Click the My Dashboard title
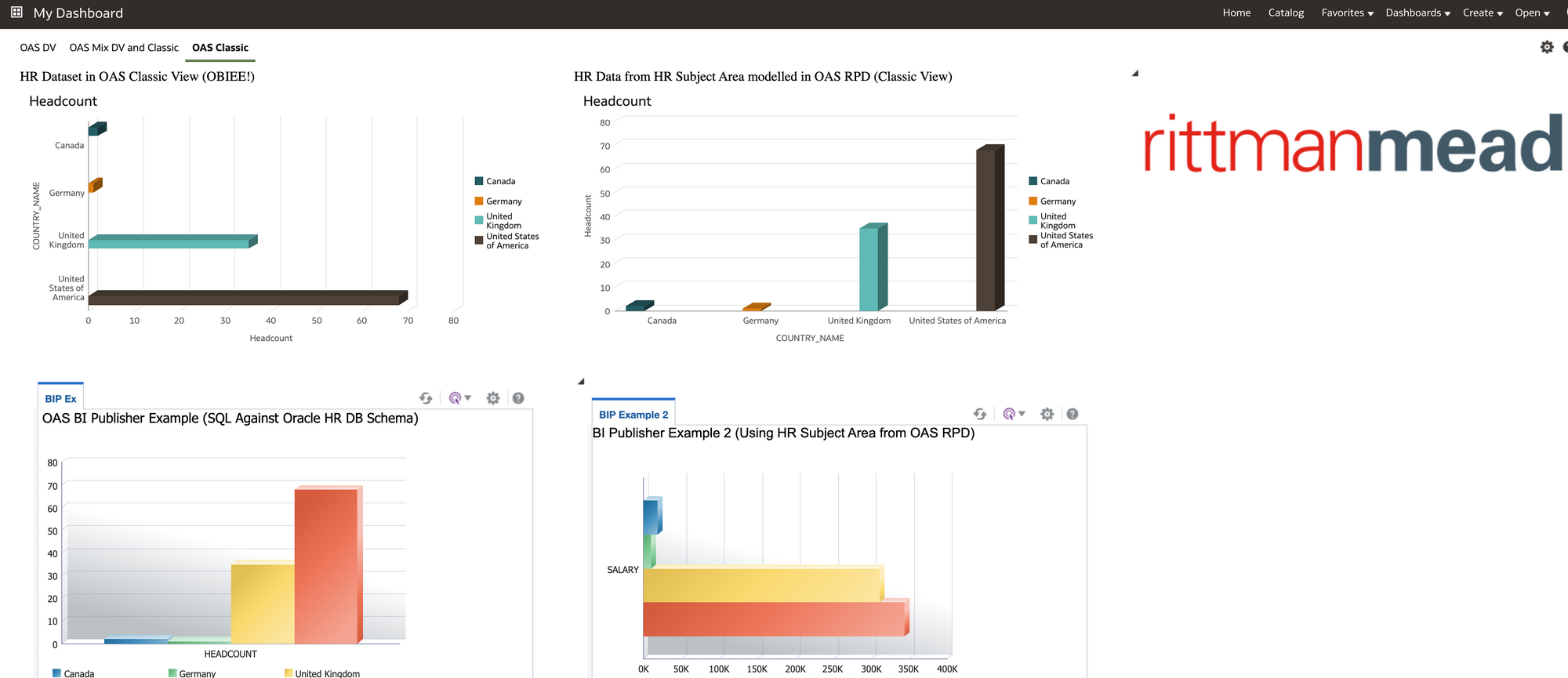The width and height of the screenshot is (1568, 678). (78, 13)
